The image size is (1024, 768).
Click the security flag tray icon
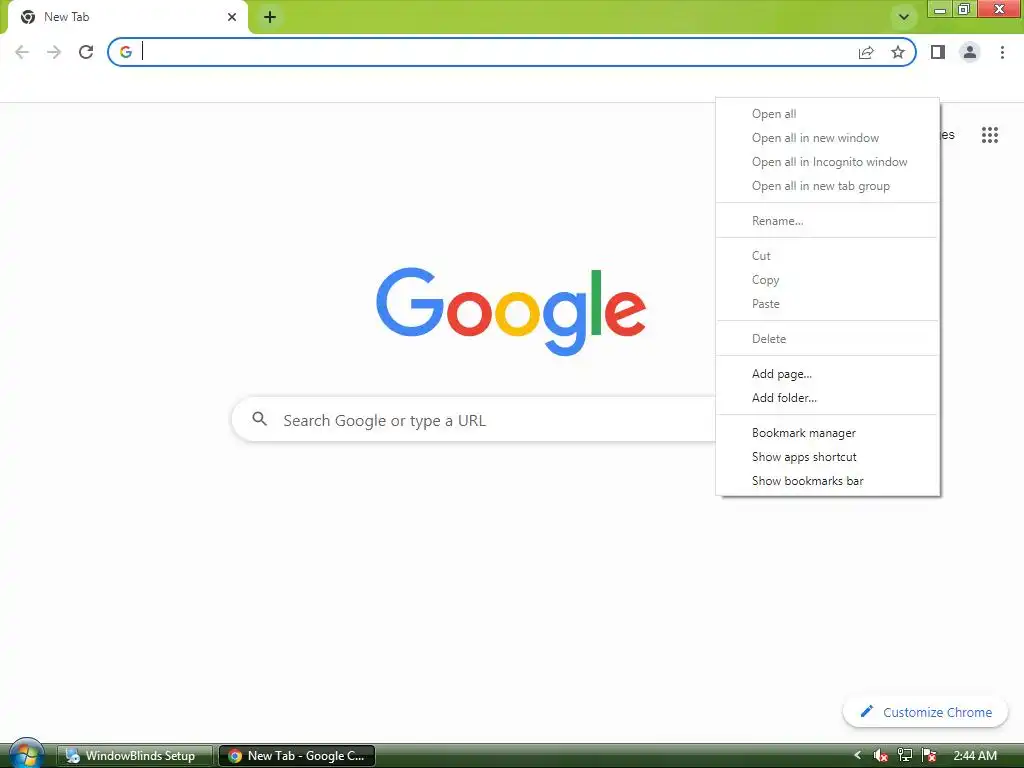click(929, 756)
